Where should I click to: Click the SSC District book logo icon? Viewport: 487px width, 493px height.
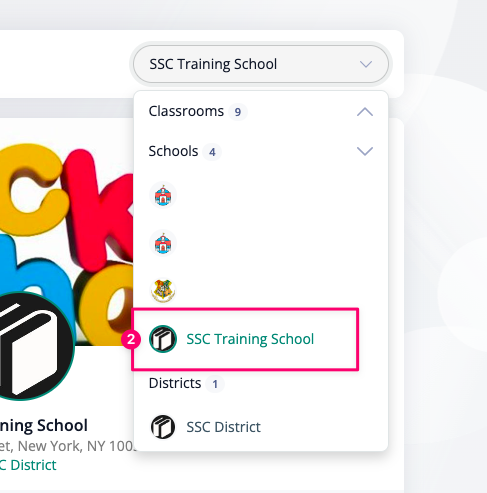(x=163, y=427)
